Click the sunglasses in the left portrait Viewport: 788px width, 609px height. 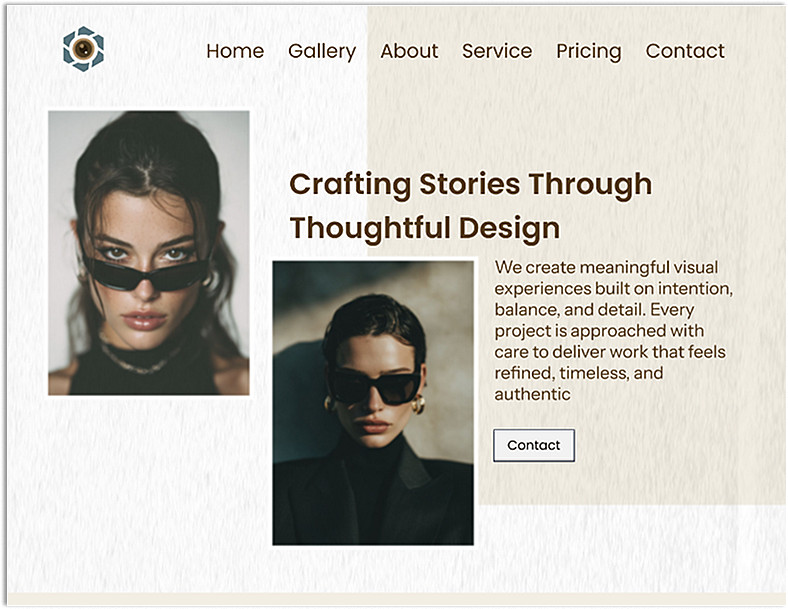(x=146, y=274)
